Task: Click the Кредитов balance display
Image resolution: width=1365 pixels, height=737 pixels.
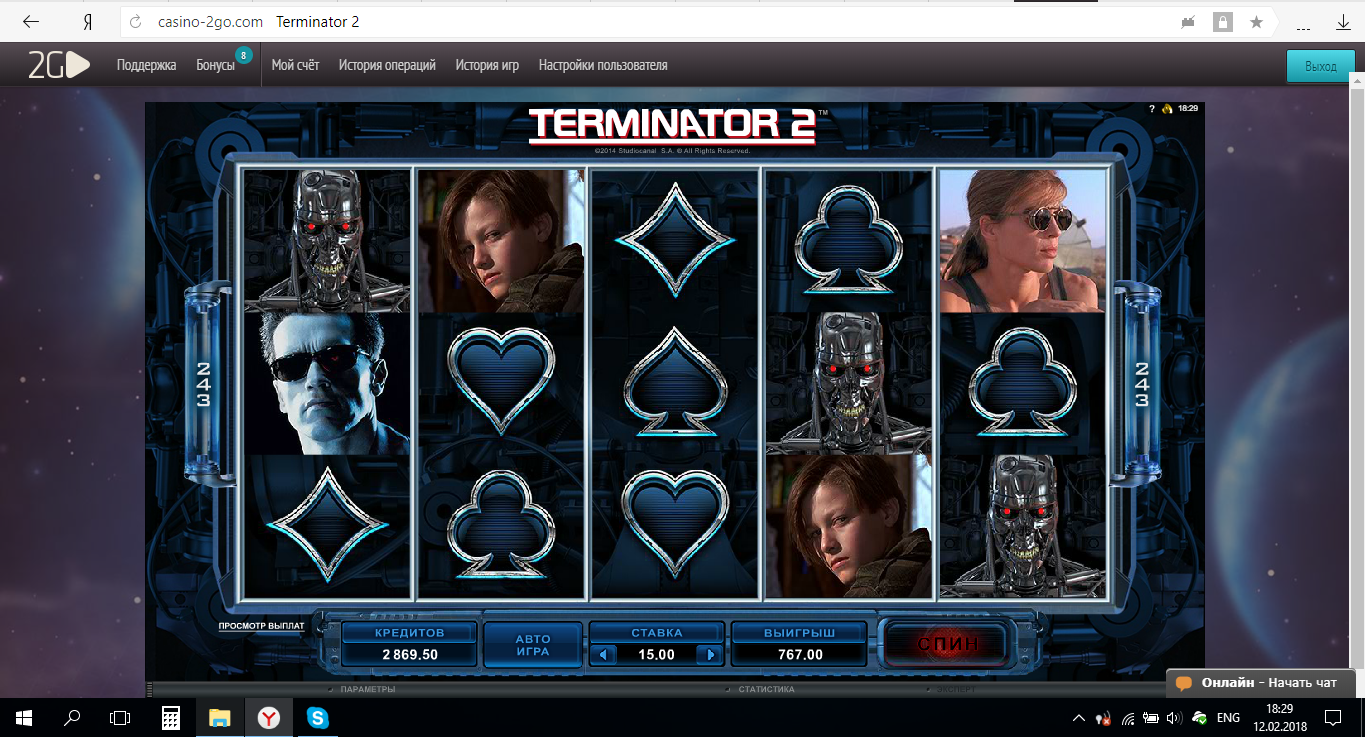Action: click(410, 644)
